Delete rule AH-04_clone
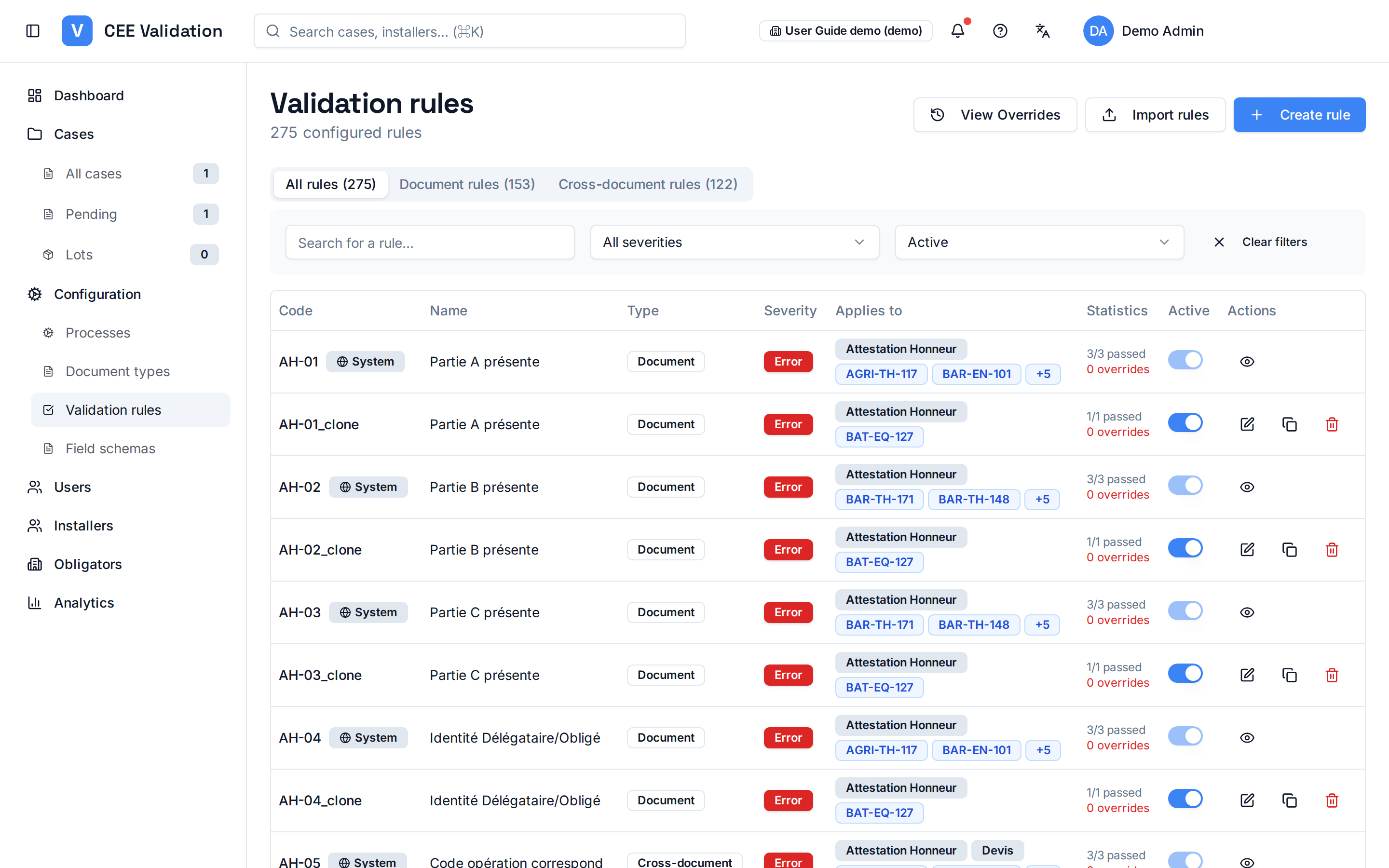The height and width of the screenshot is (868, 1389). [1332, 800]
